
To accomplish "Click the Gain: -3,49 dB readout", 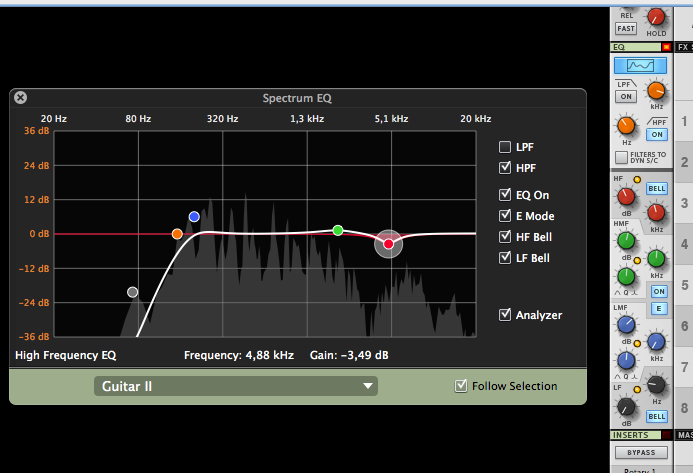I will [x=349, y=355].
